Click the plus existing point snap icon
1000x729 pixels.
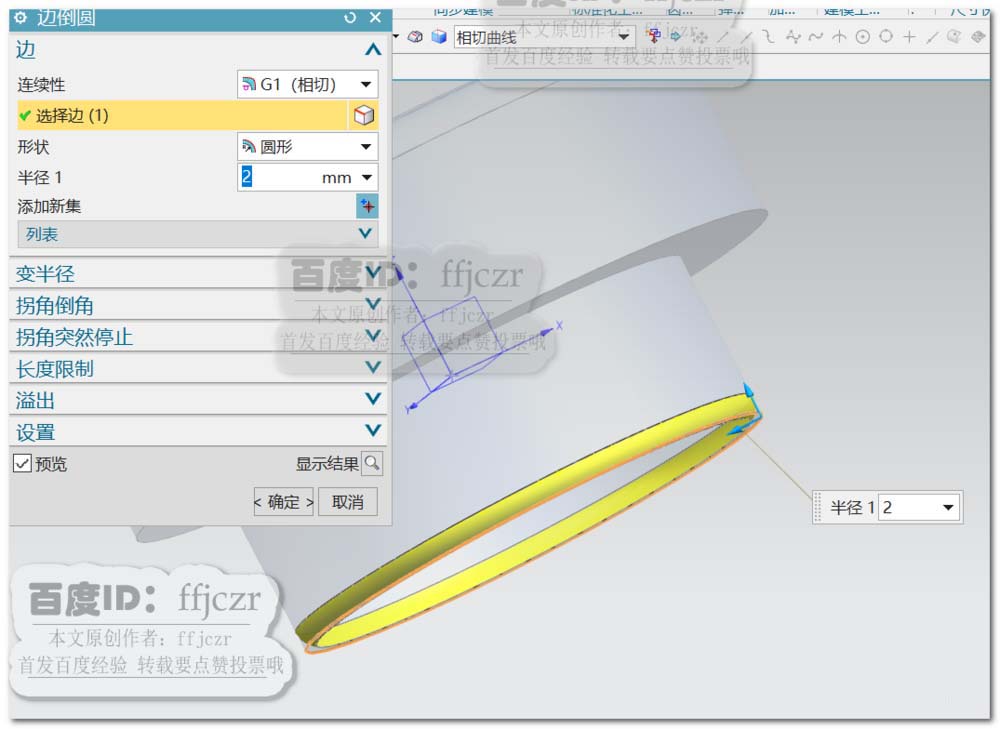tap(909, 37)
